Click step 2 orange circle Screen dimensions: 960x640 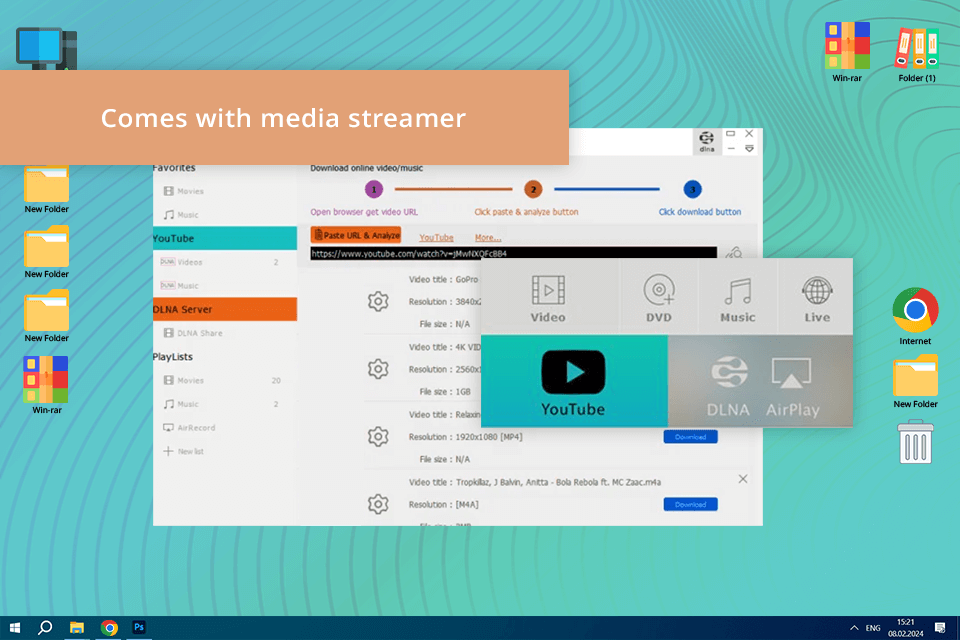533,189
